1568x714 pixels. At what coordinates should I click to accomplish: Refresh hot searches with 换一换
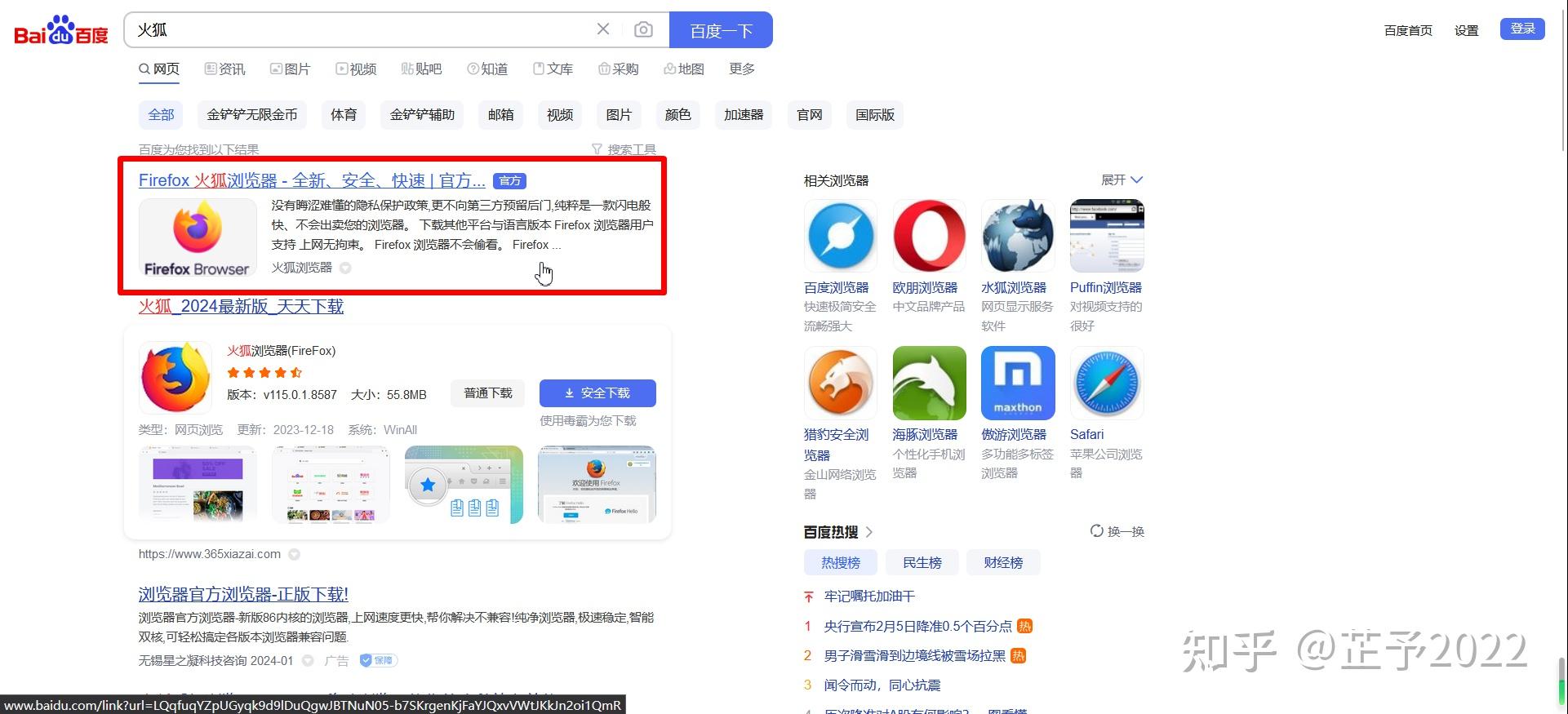(1117, 531)
